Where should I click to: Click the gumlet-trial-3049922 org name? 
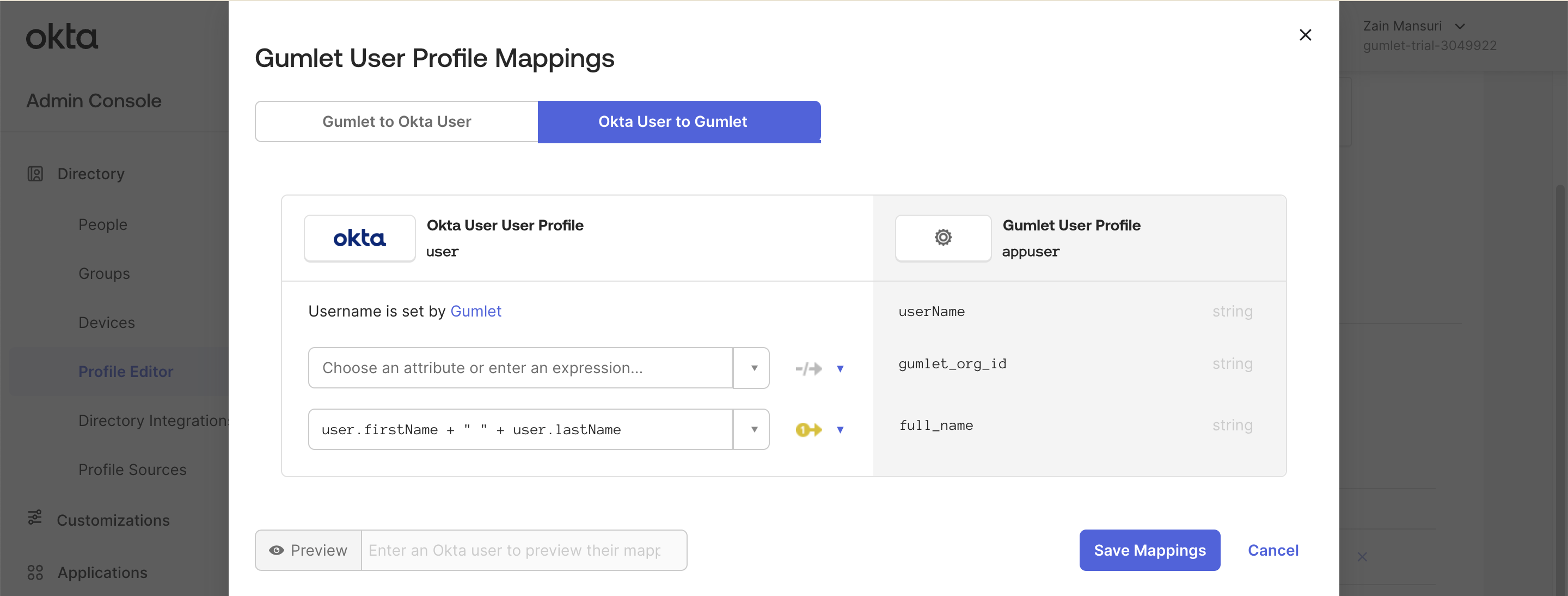coord(1429,46)
